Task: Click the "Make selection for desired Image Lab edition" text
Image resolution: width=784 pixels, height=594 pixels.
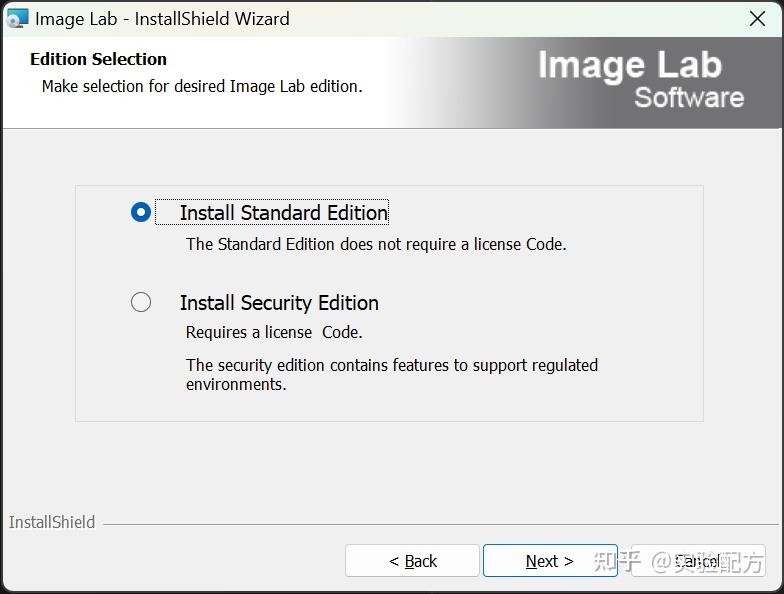Action: [x=202, y=86]
